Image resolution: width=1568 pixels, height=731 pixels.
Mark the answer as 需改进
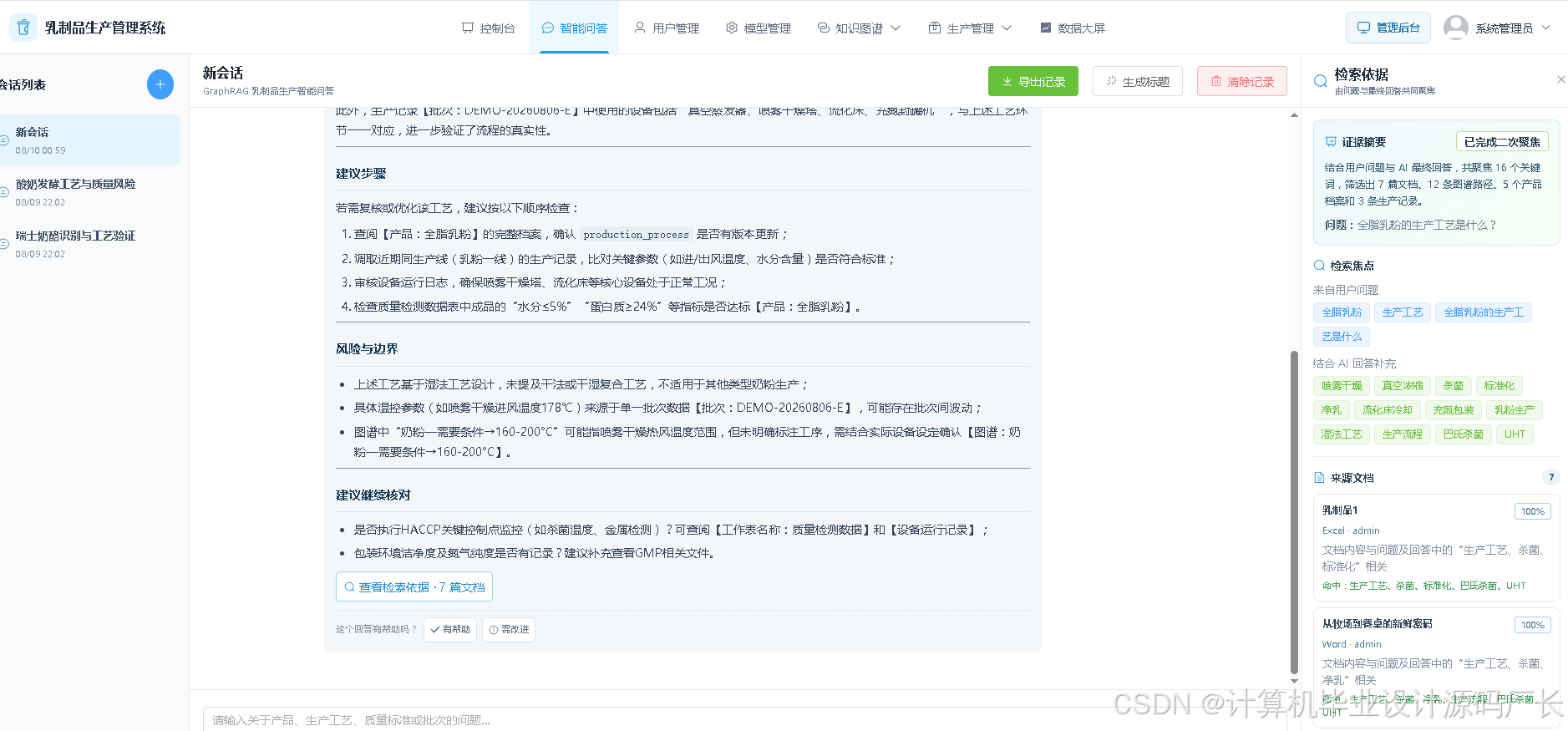[x=509, y=630]
